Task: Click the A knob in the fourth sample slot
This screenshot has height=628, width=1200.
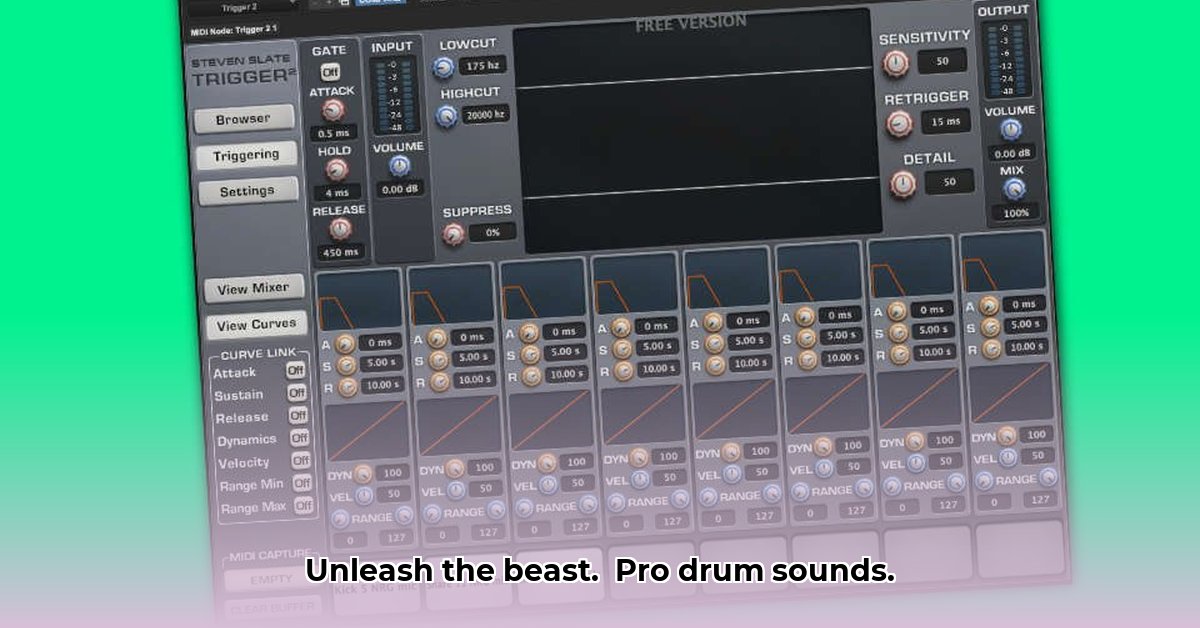Action: (x=620, y=326)
